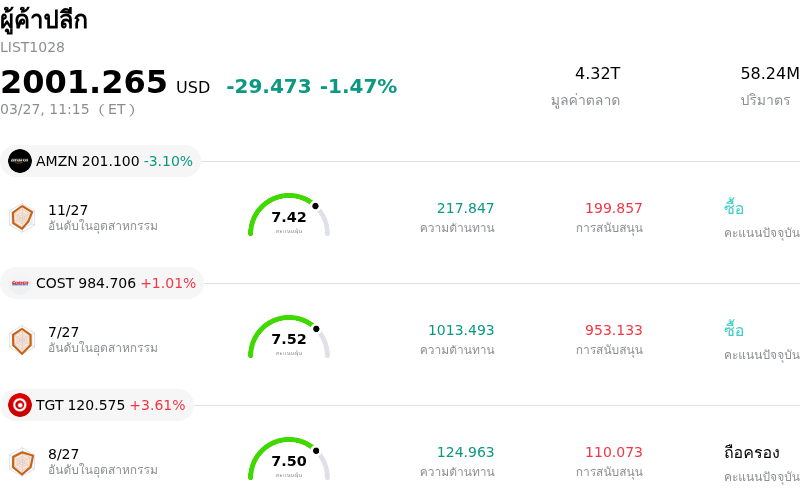Click TGT score gauge showing 7.50
800x499 pixels.
[x=289, y=460]
